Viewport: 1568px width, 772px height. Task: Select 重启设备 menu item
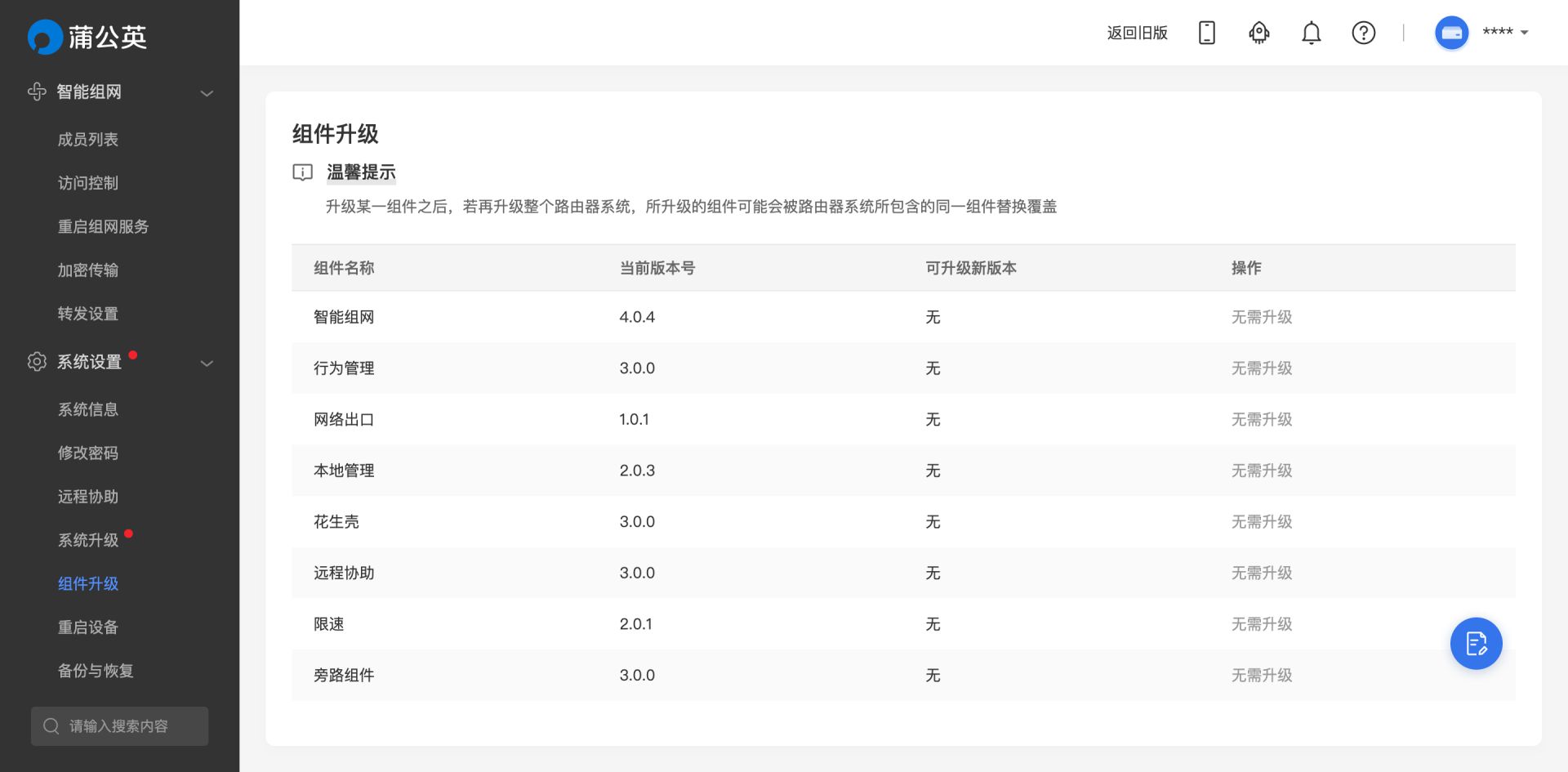click(x=88, y=627)
